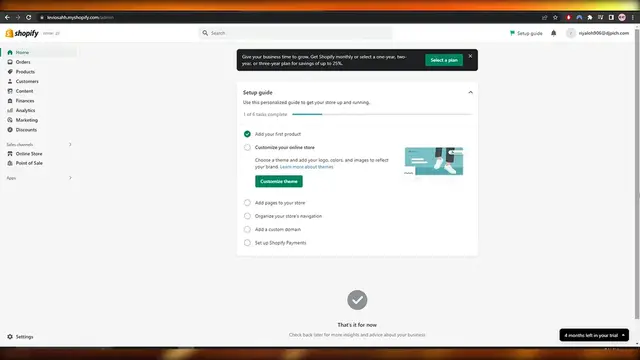Click the Marketing target icon
Screen dimensions: 640x360
10,120
